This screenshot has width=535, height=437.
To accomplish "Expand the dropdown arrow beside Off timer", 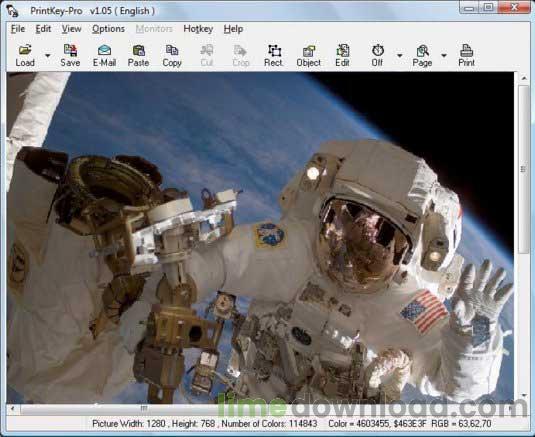I will coord(400,56).
